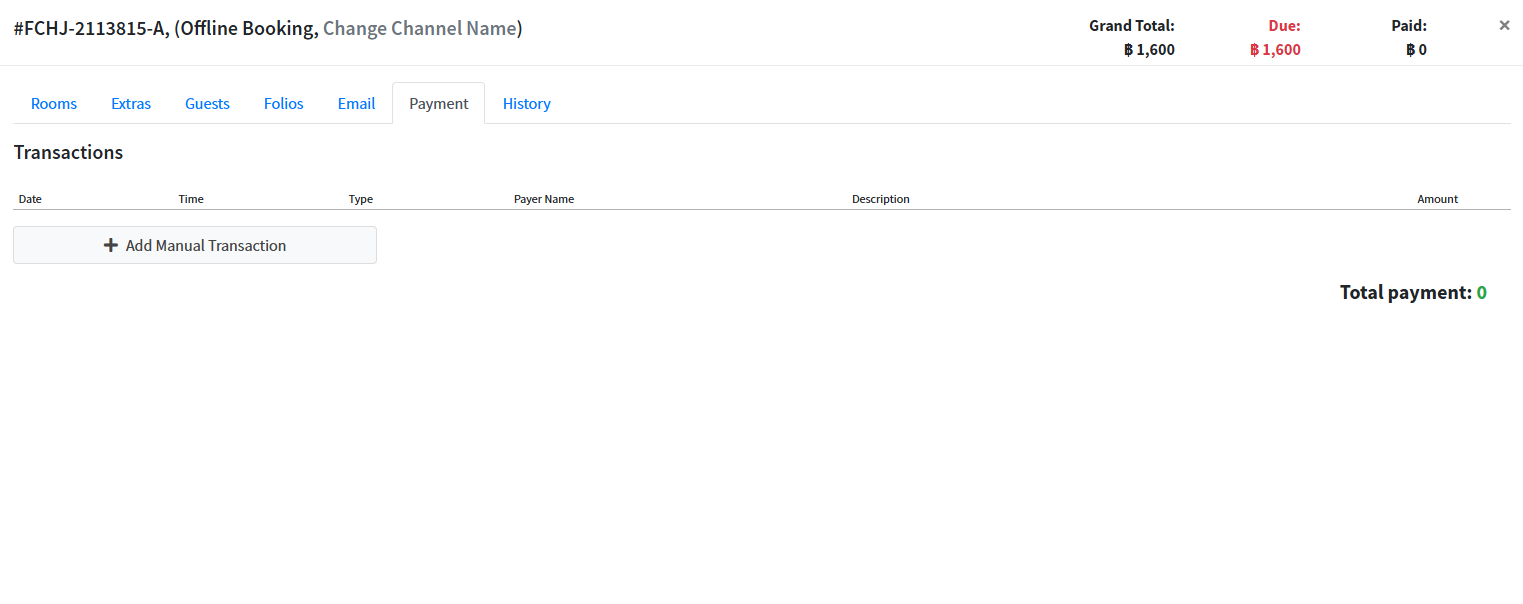This screenshot has width=1523, height=604.
Task: Click the Time column header
Action: coord(191,199)
